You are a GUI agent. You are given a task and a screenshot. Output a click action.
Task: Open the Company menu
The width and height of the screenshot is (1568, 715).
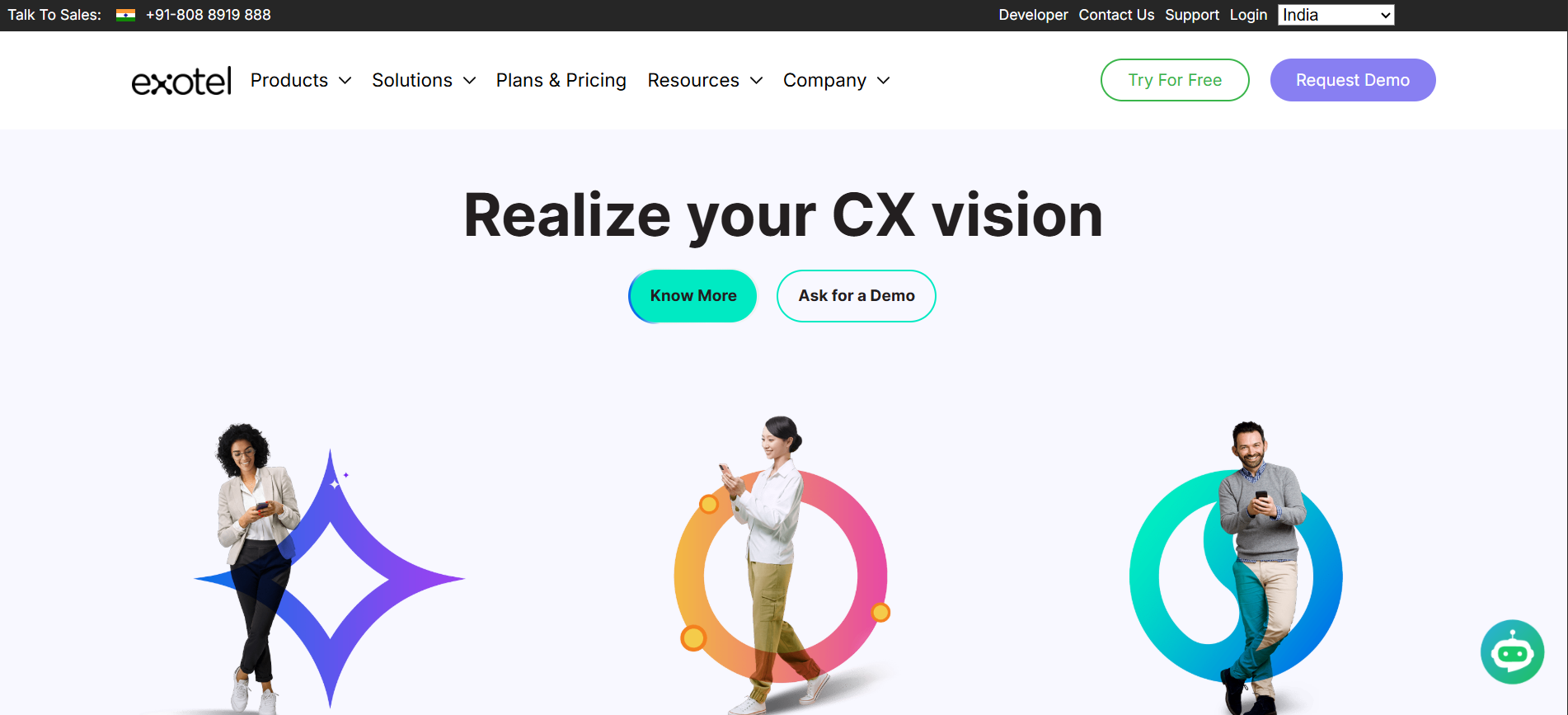tap(836, 80)
